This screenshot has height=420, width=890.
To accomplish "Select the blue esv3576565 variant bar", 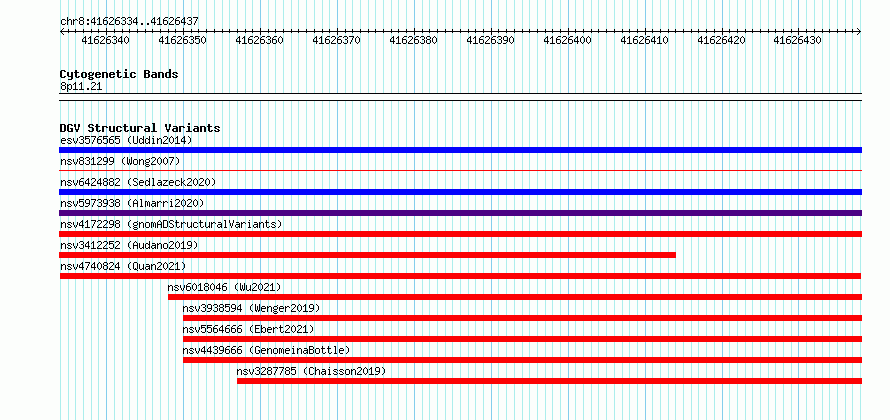I will tap(460, 150).
